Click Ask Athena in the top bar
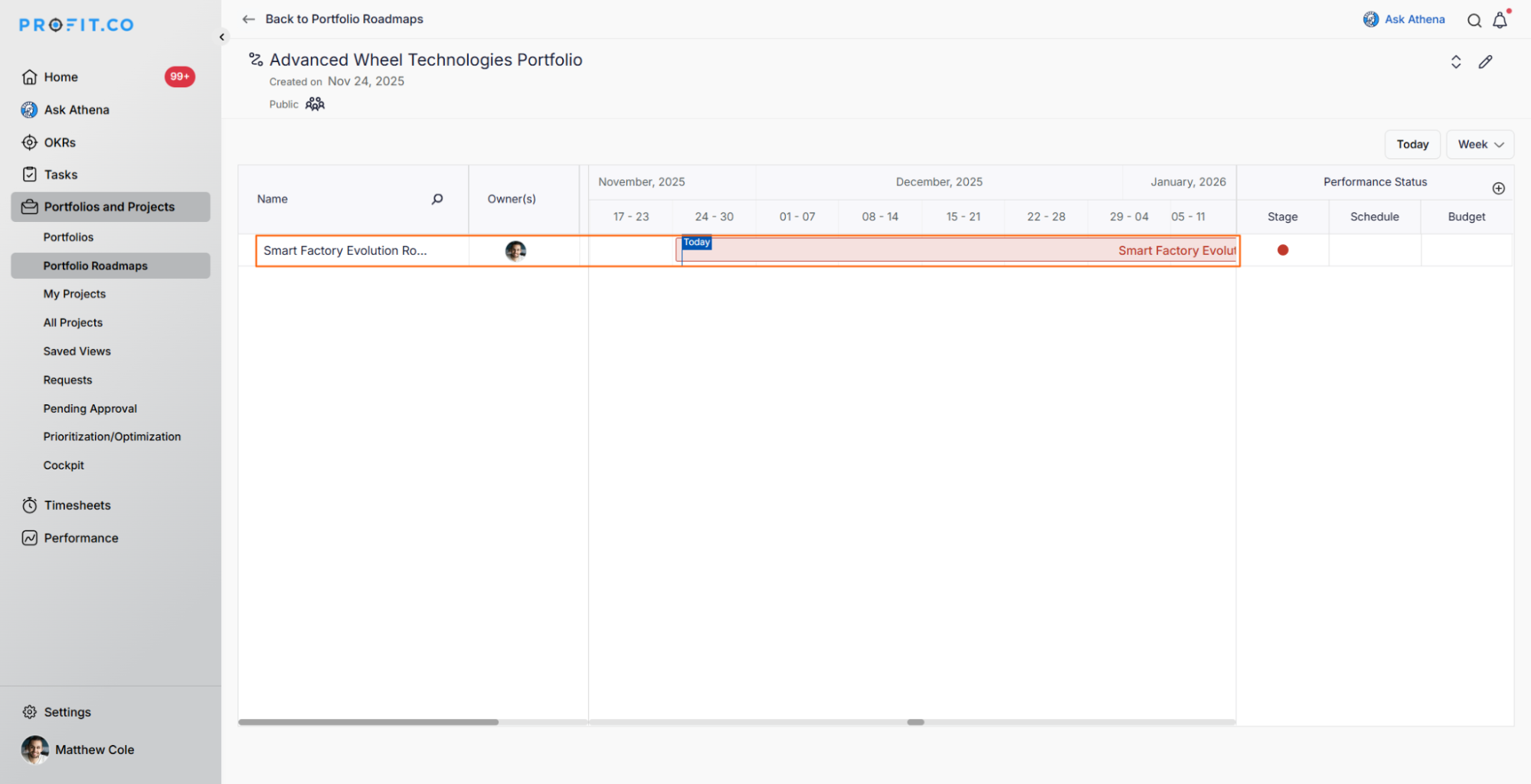This screenshot has height=784, width=1531. point(1414,19)
